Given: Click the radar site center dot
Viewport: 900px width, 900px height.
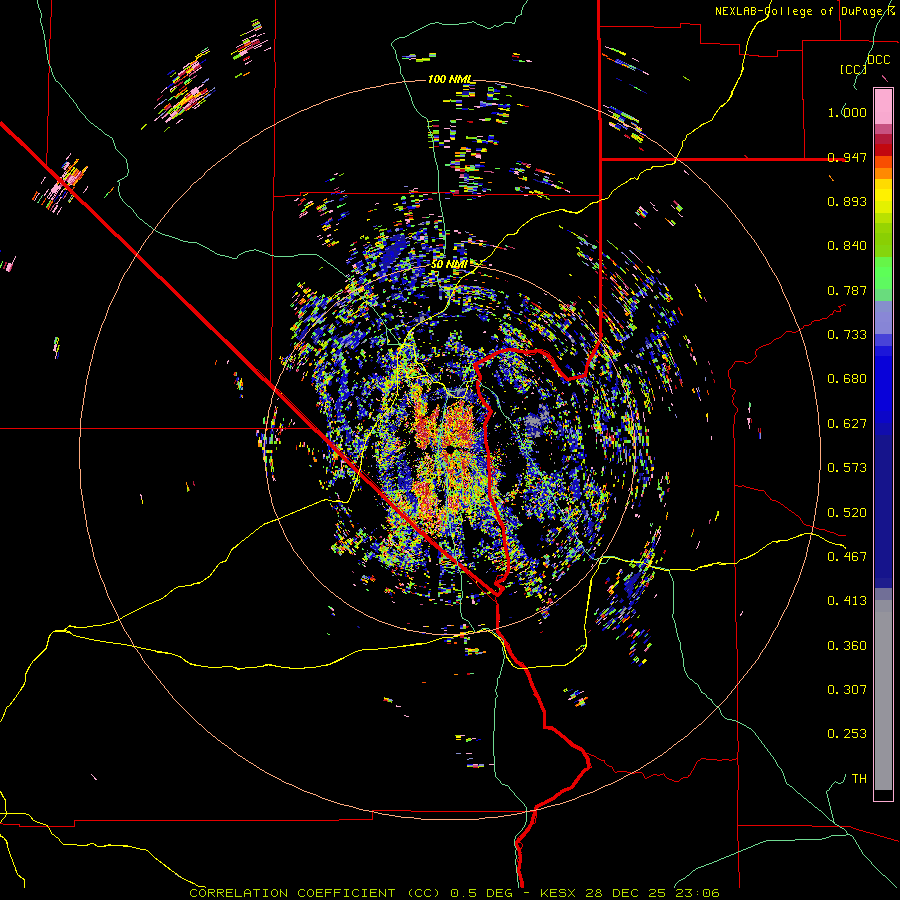Looking at the screenshot, I should coord(451,450).
